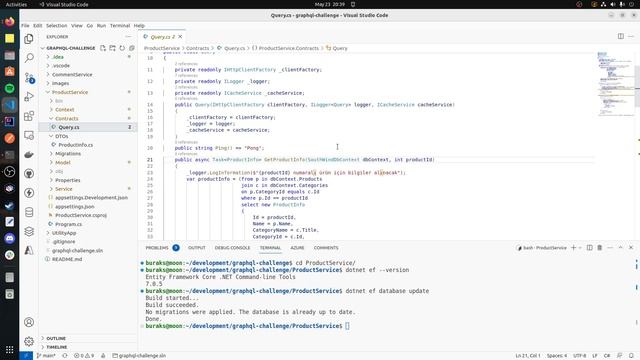Switch to the DEBUG CONSOLE tab
Image resolution: width=640 pixels, height=360 pixels.
(x=232, y=248)
